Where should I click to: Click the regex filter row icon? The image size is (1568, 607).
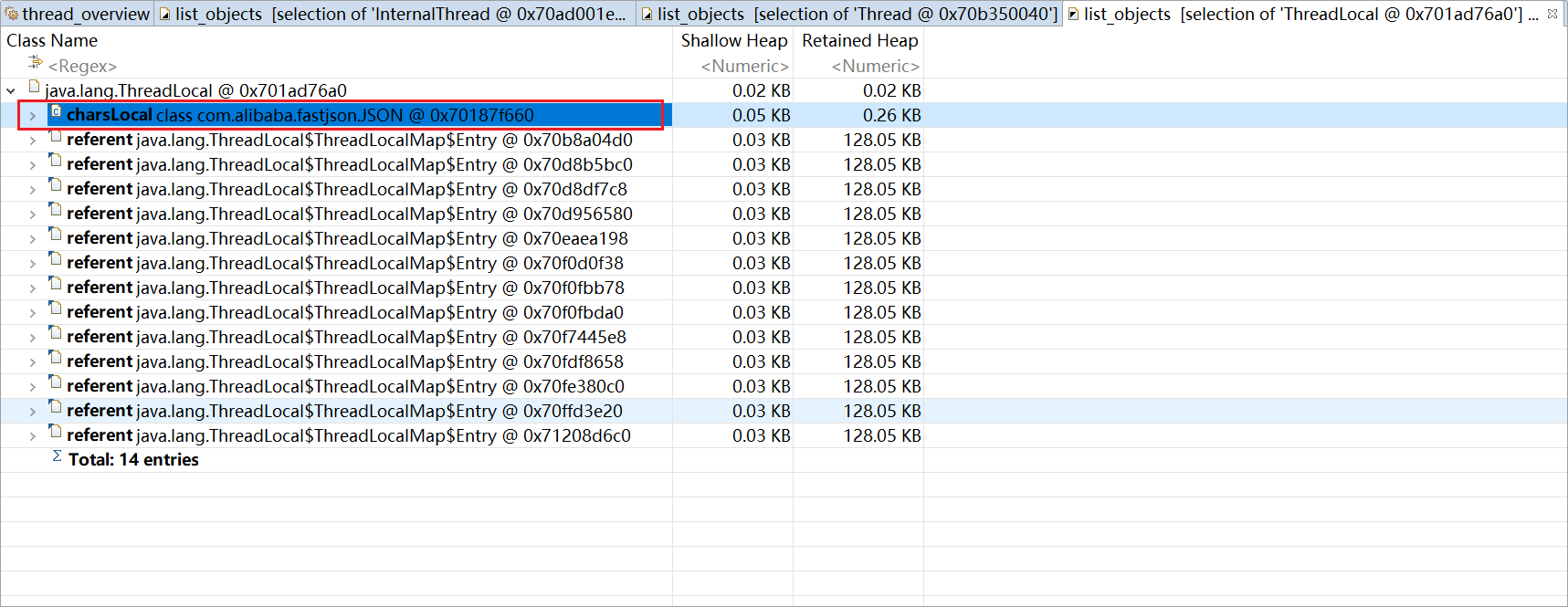coord(35,62)
